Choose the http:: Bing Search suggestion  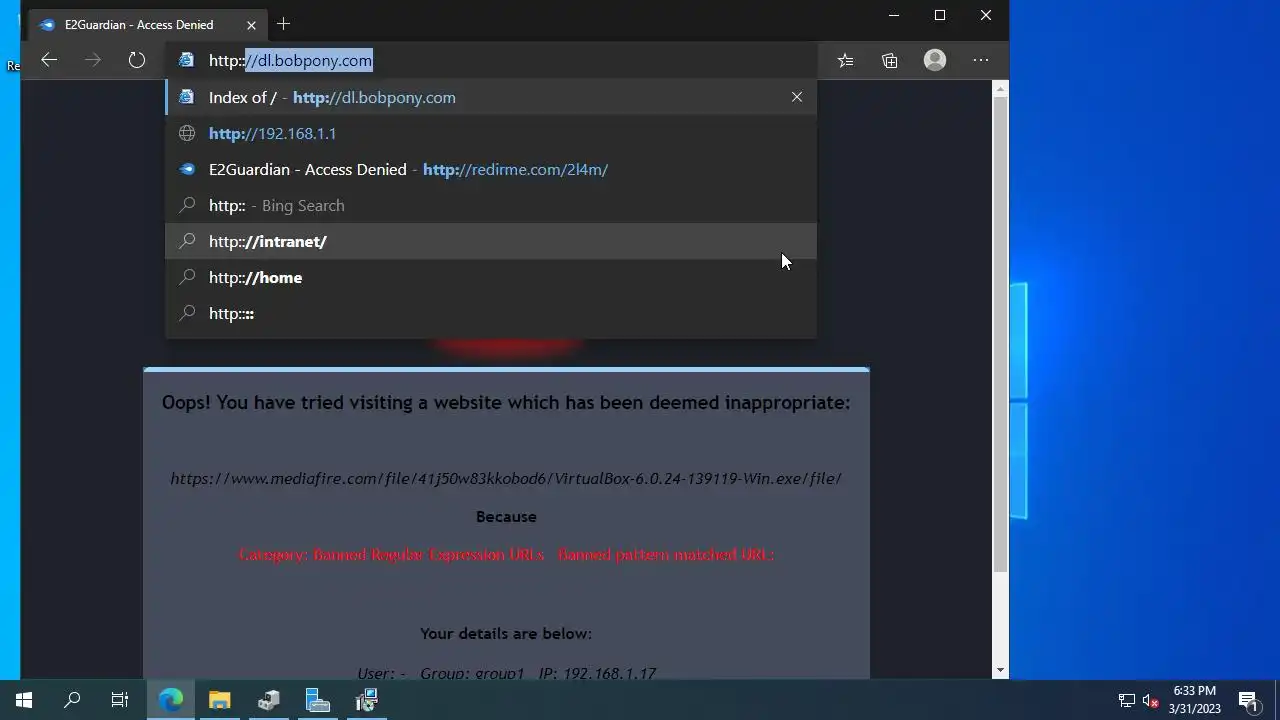pyautogui.click(x=491, y=205)
